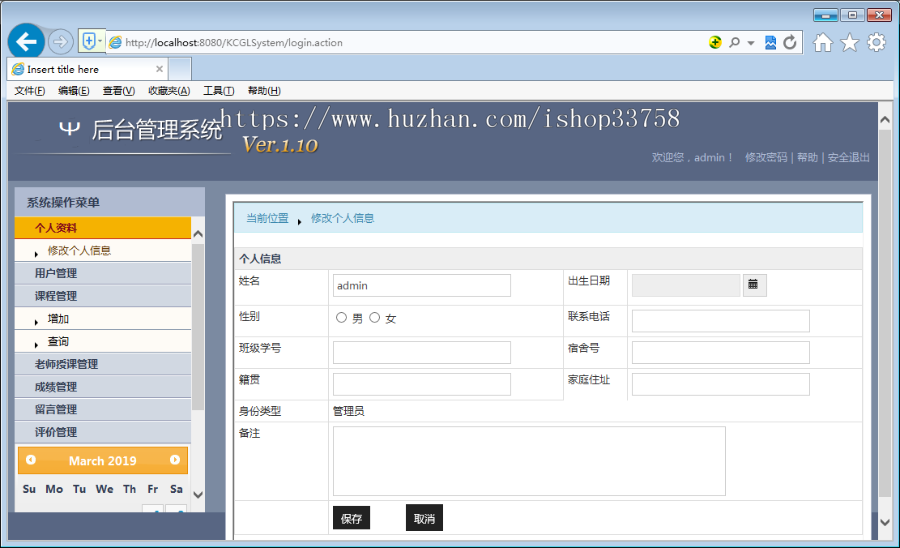
Task: Click the March 2019 calendar title
Action: click(x=103, y=461)
